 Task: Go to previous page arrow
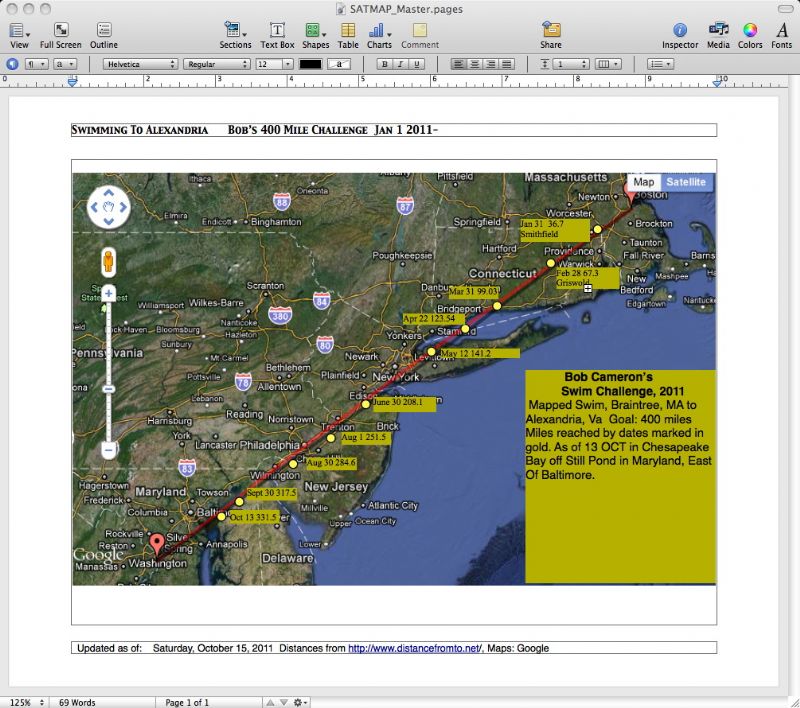click(271, 702)
